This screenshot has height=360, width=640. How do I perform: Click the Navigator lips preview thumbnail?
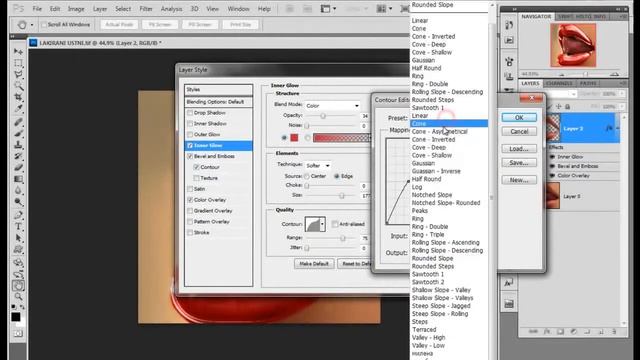[x=573, y=44]
